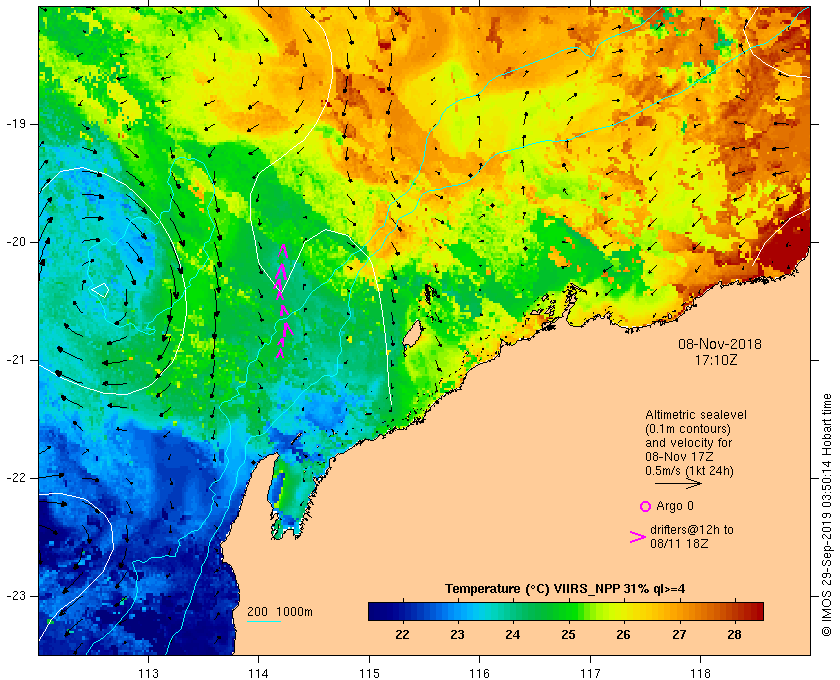Viewport: 840px width, 680px height.
Task: Click the cyan 200/1000m isobath legend line
Action: (264, 622)
